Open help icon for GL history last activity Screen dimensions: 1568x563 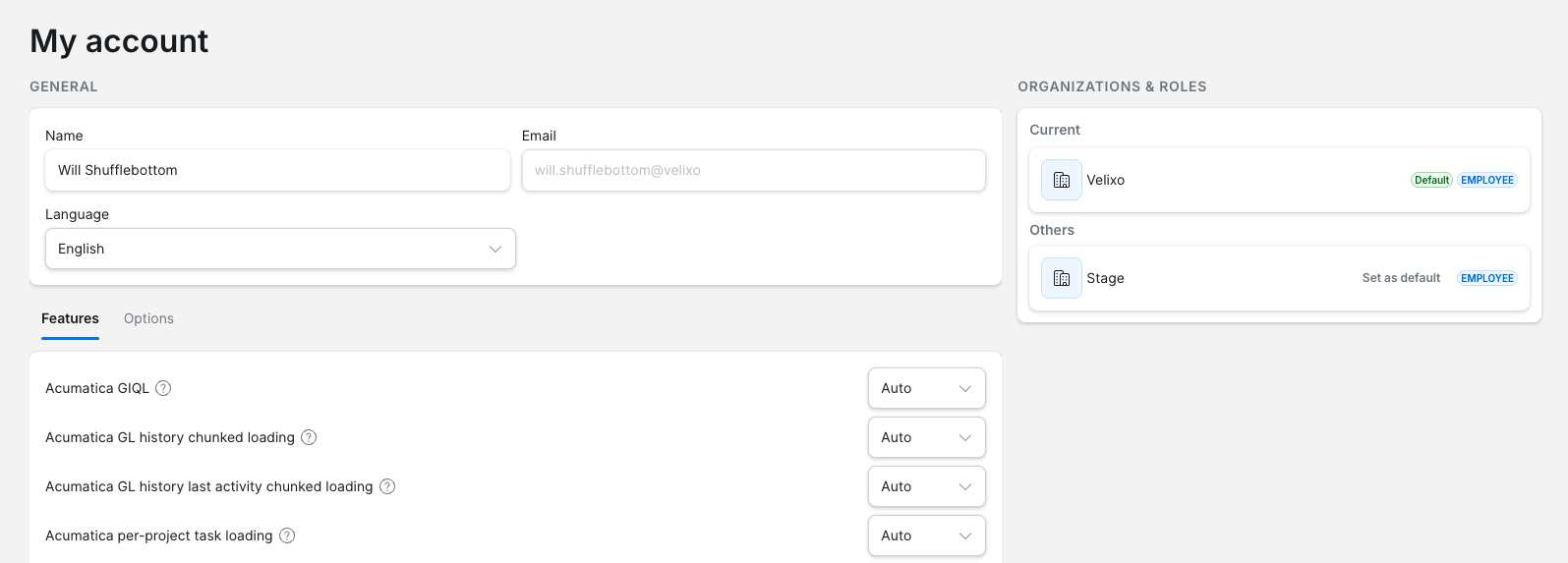[387, 486]
